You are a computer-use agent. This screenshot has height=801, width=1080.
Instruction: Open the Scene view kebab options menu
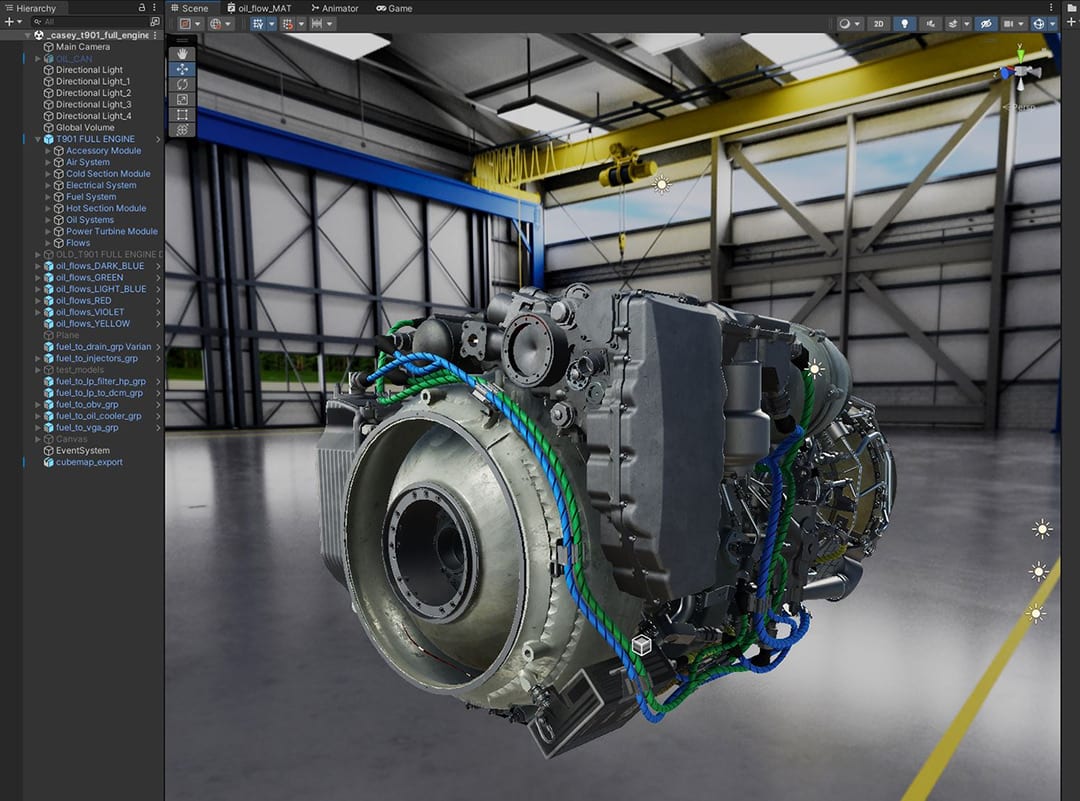coord(1051,8)
